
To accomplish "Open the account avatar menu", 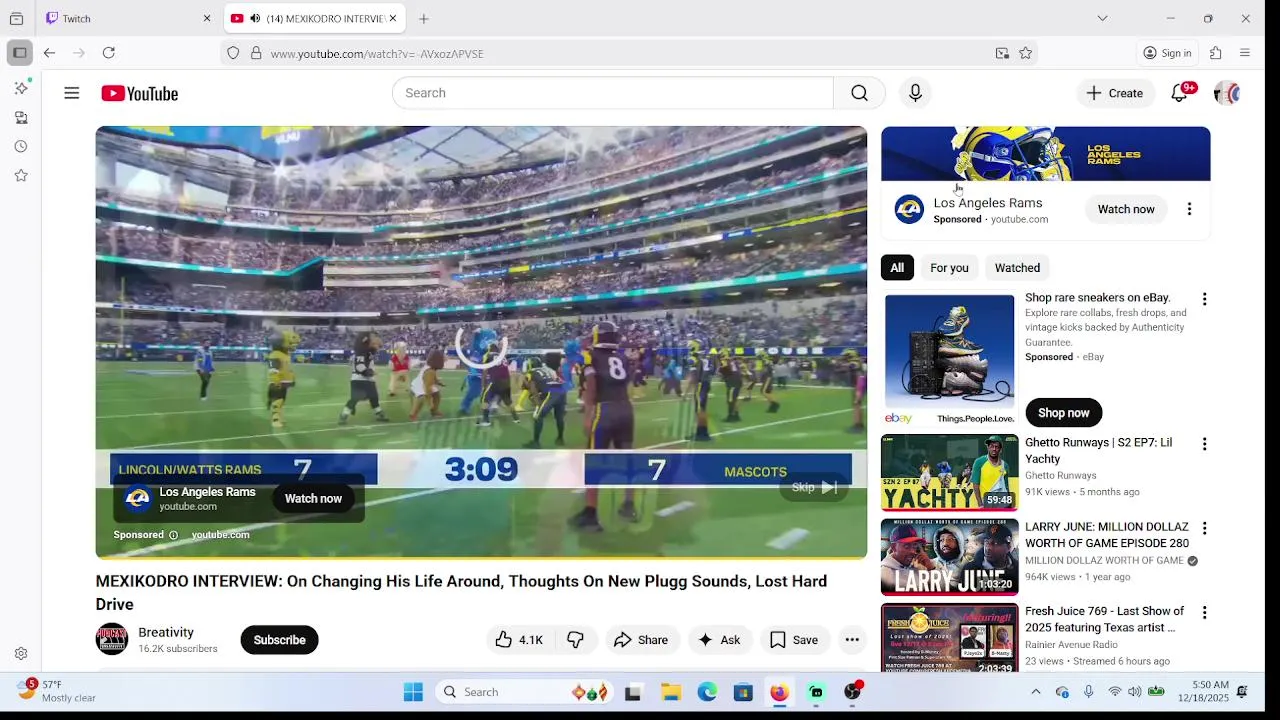I will [x=1227, y=93].
